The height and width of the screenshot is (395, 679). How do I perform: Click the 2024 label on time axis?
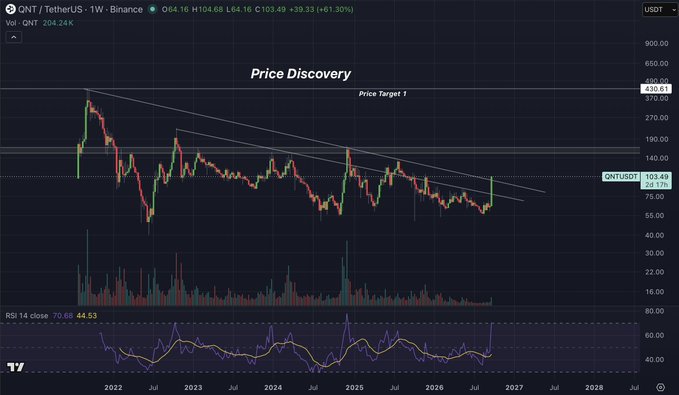pos(273,388)
